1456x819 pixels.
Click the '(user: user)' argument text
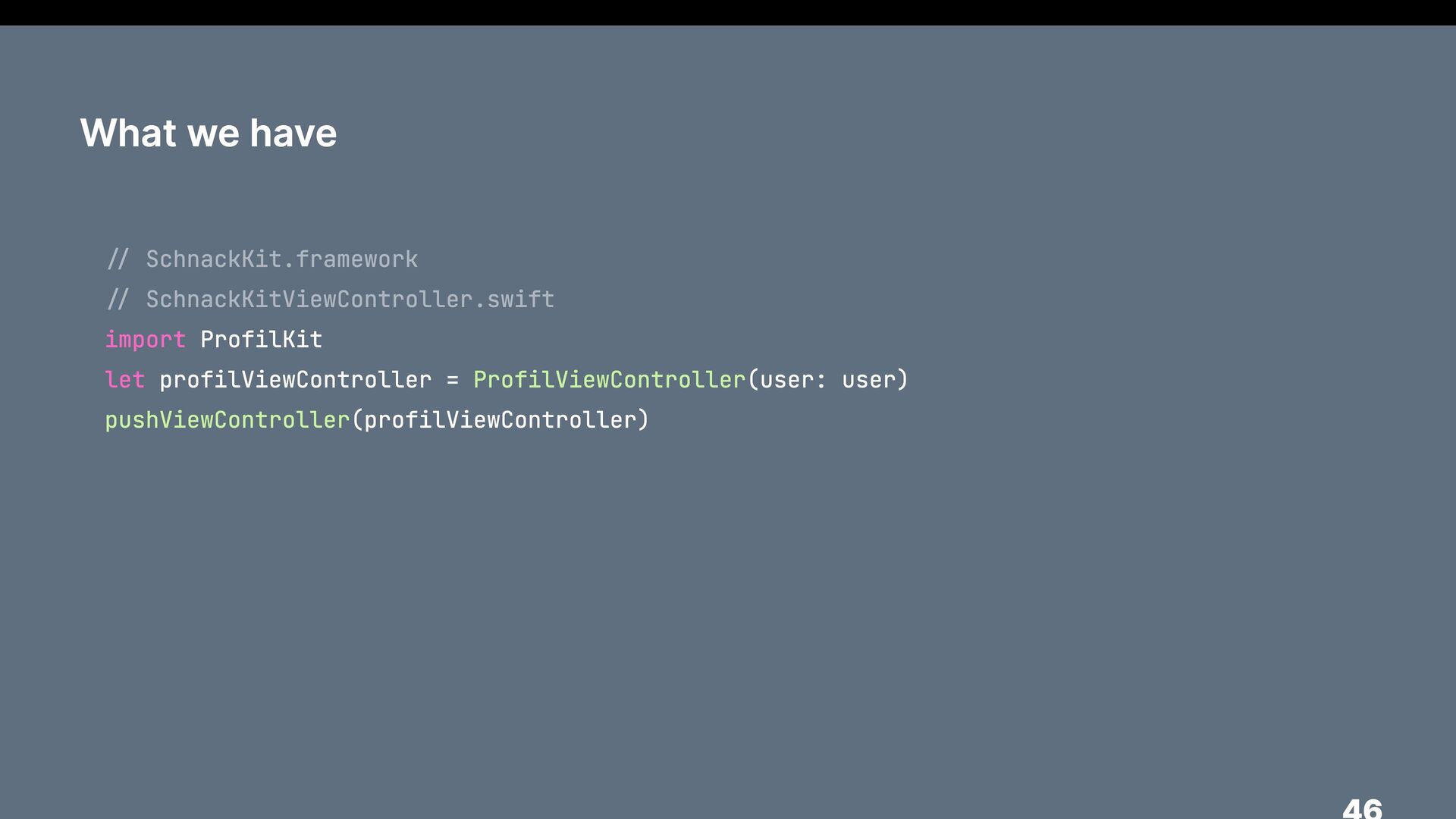tap(828, 380)
